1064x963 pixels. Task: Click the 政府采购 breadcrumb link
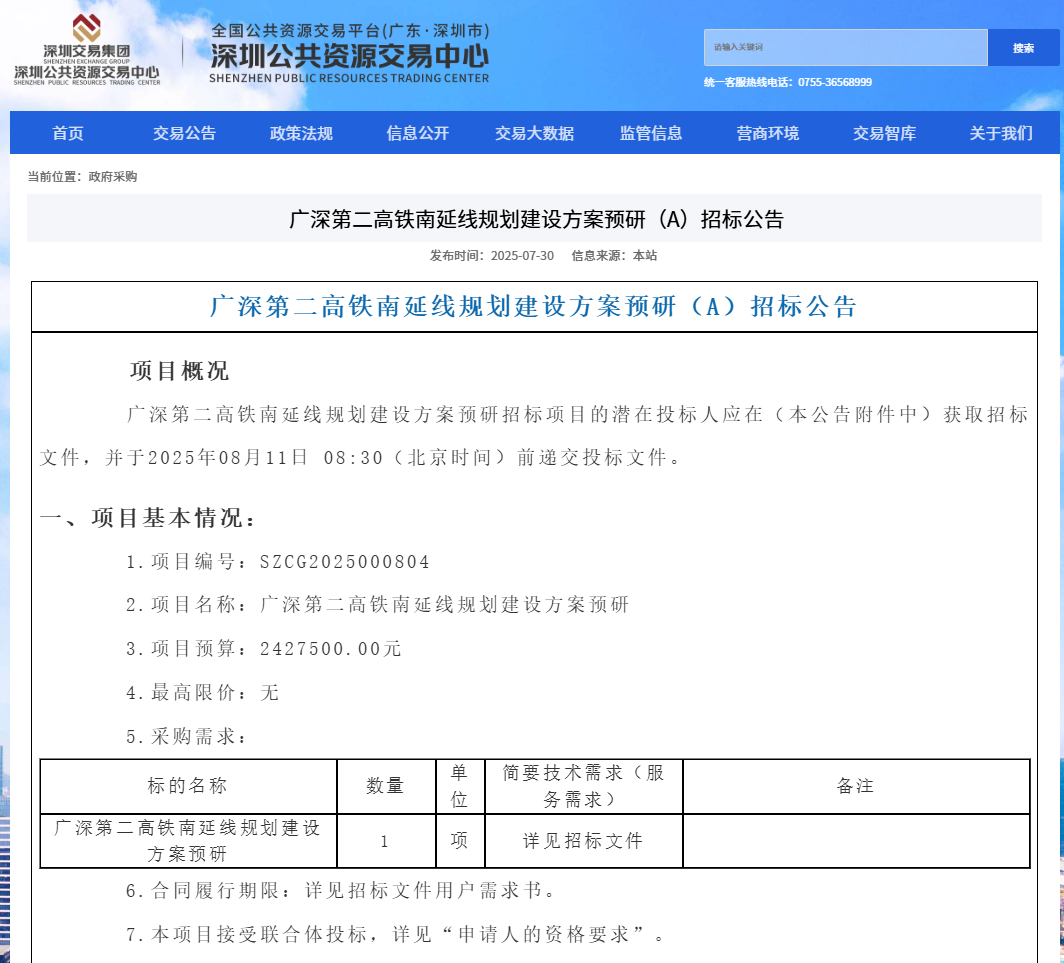coord(113,177)
